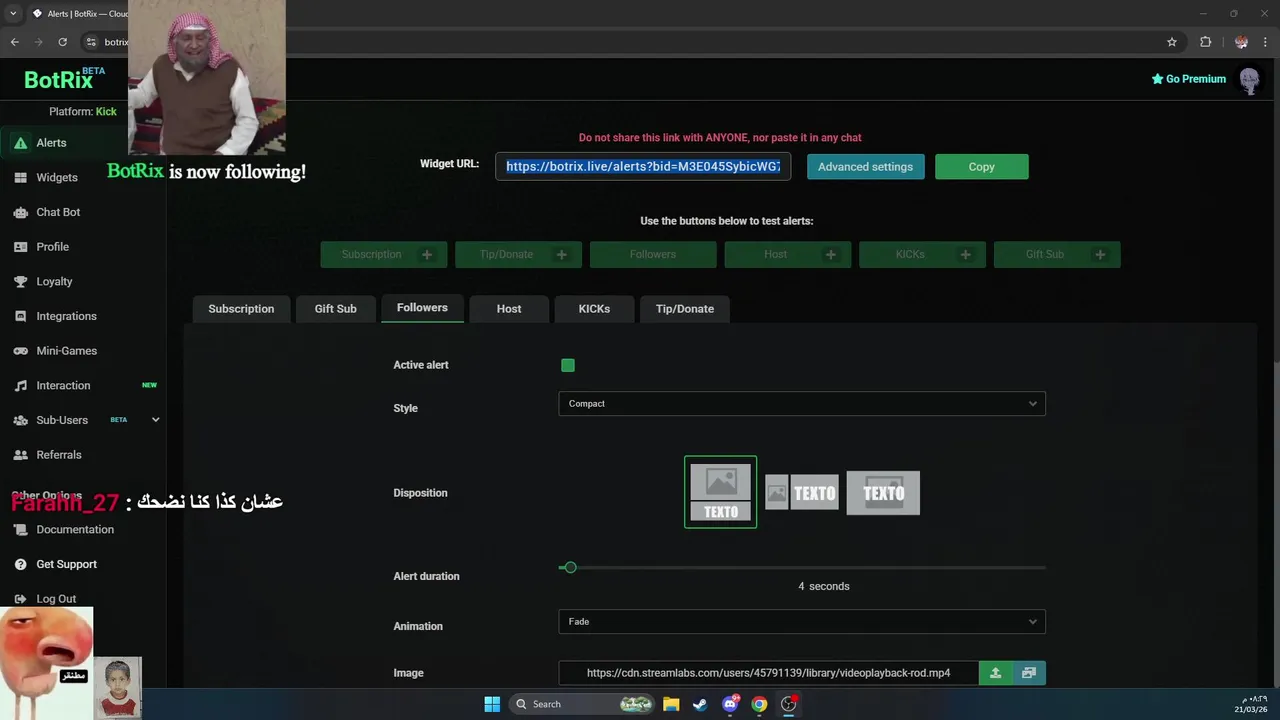Open the Chrome profile avatar
The image size is (1280, 720).
pyautogui.click(x=1241, y=42)
